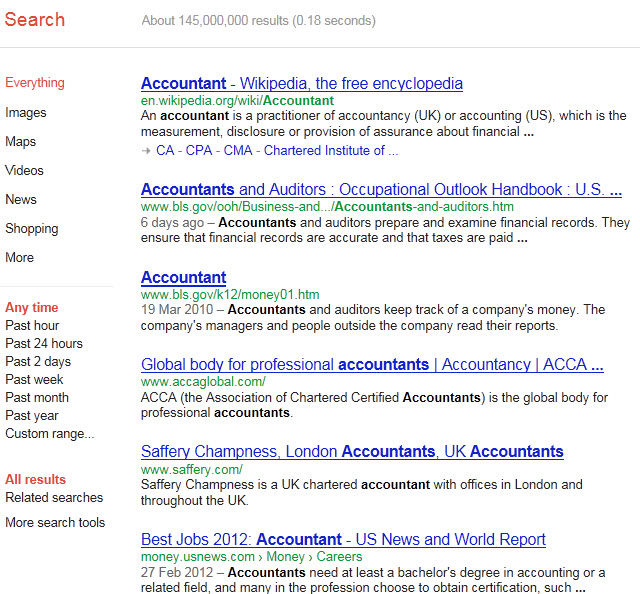Open Saffery Champness London Accountants link
The image size is (640, 594).
[x=352, y=452]
